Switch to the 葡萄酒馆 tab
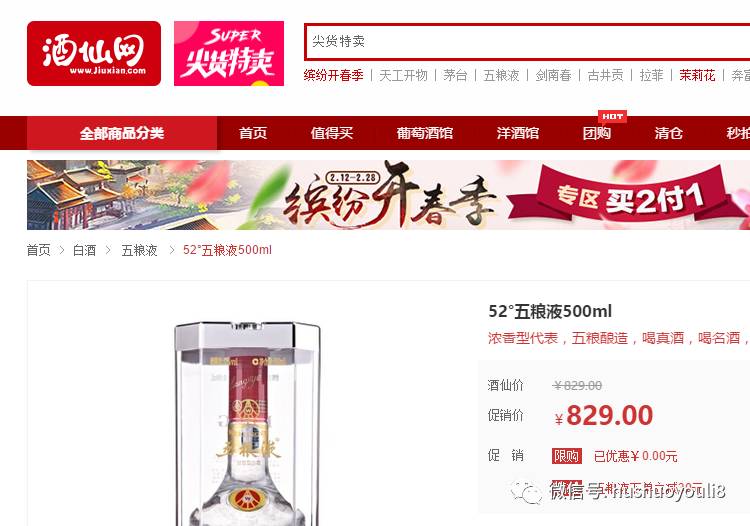Screen dimensions: 750x526 [425, 133]
